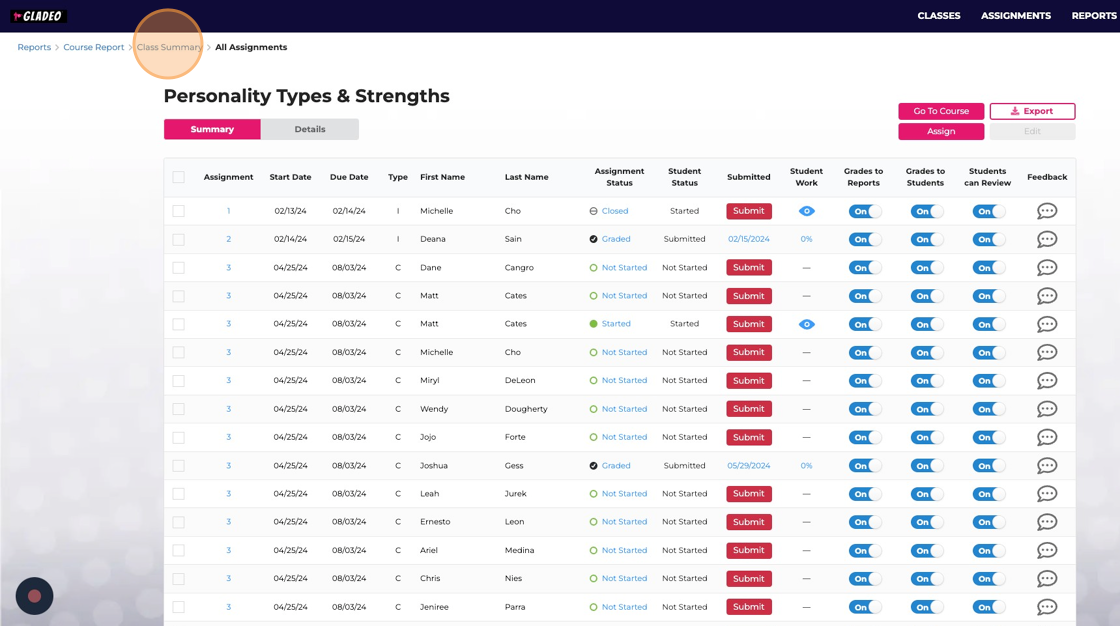Image resolution: width=1120 pixels, height=626 pixels.
Task: Toggle Students can Review for Jeniree Parra
Action: coord(988,607)
